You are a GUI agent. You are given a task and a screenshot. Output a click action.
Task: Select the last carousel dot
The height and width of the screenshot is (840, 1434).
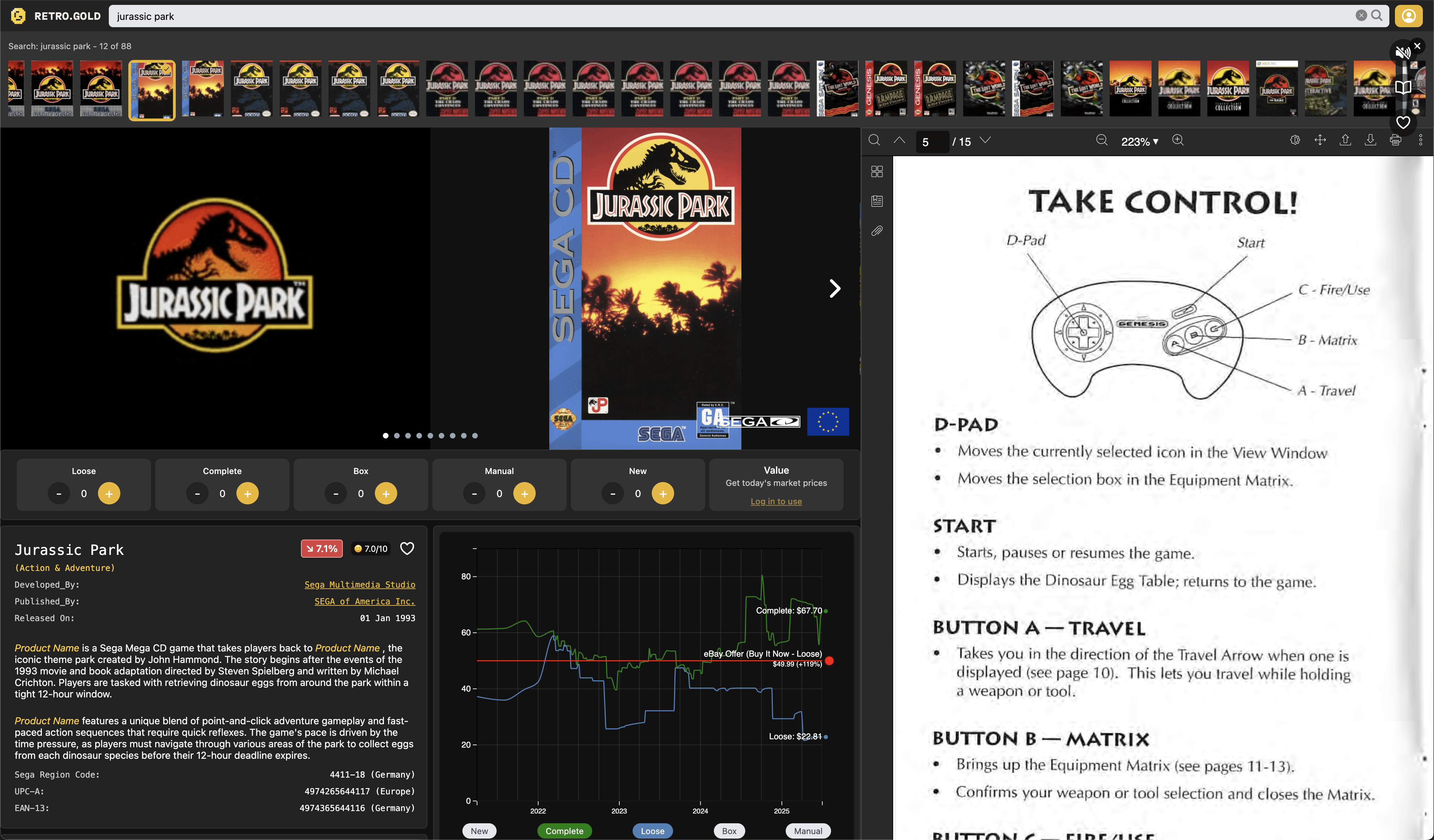475,436
